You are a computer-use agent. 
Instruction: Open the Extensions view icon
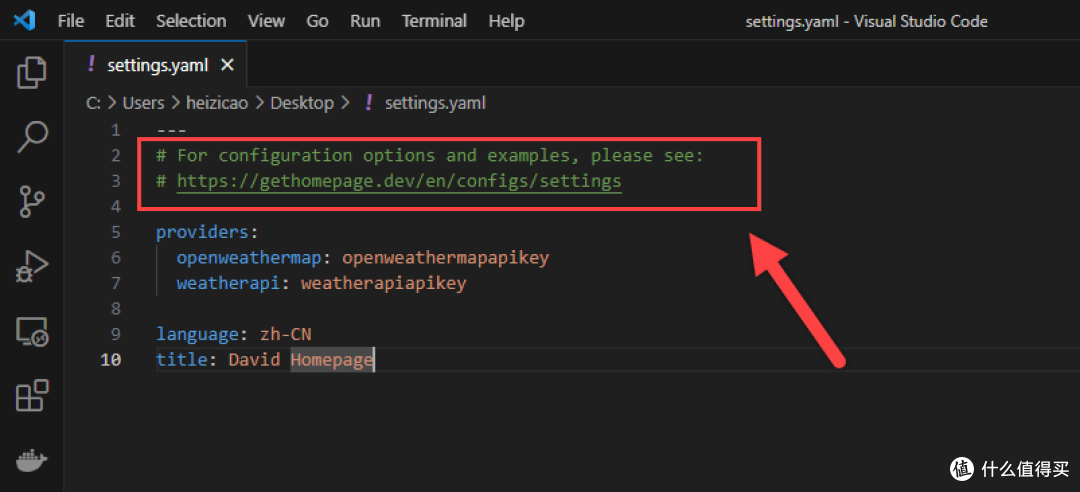32,397
